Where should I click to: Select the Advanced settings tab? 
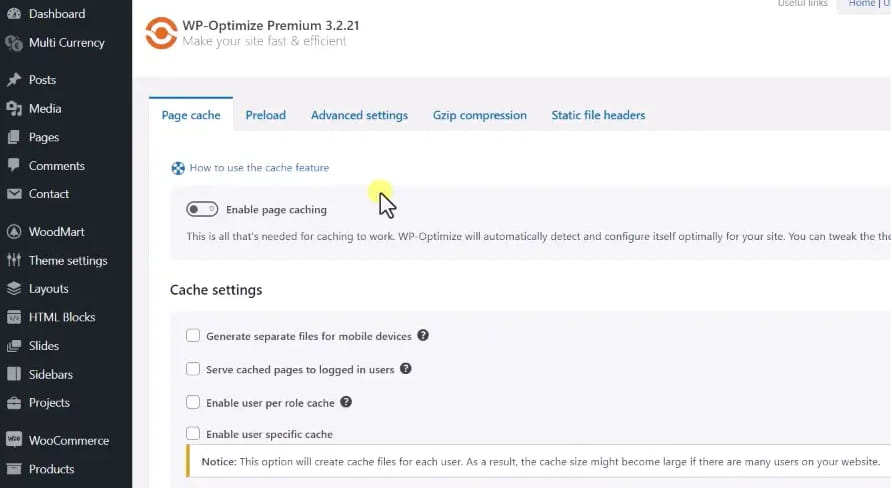point(359,115)
